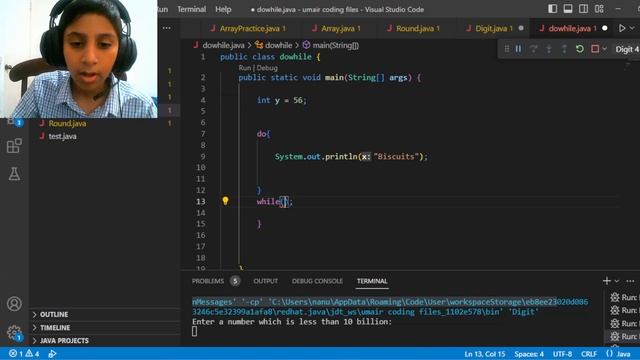Open the Help menu
Image resolution: width=640 pixels, height=360 pixels.
(223, 9)
